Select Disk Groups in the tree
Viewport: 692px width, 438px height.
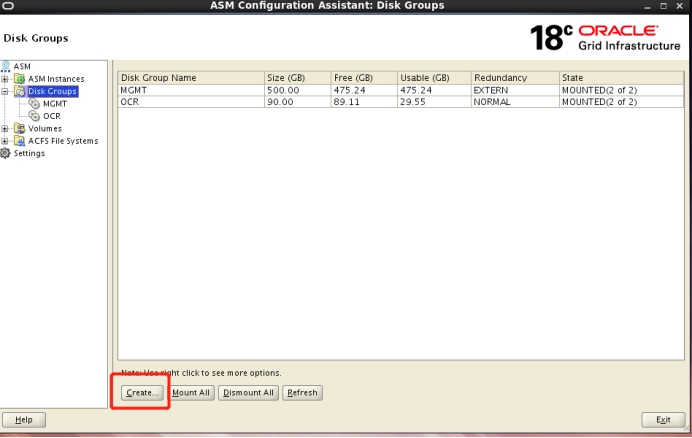pos(53,91)
